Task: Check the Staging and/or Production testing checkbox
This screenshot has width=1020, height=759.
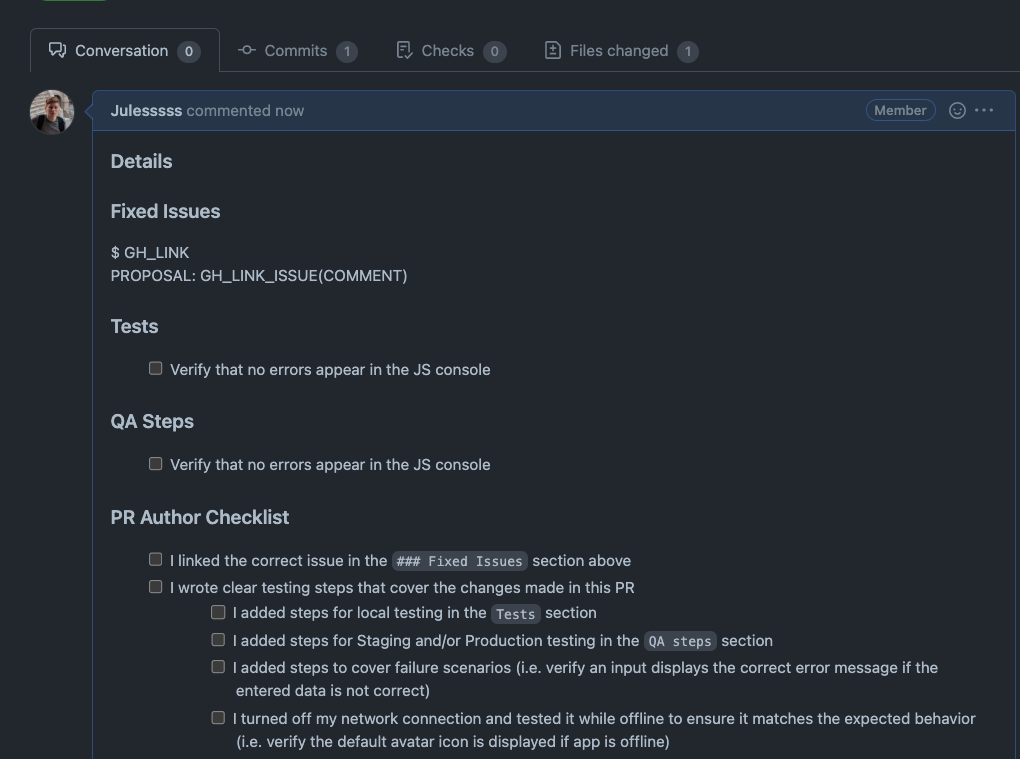Action: click(219, 640)
